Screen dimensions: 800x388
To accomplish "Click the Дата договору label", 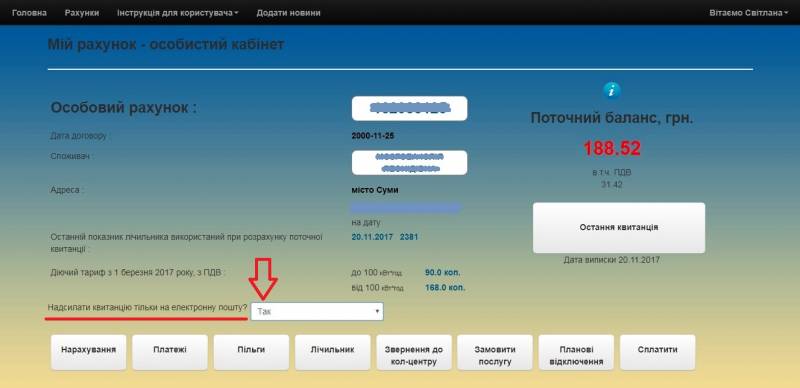I will coord(80,136).
